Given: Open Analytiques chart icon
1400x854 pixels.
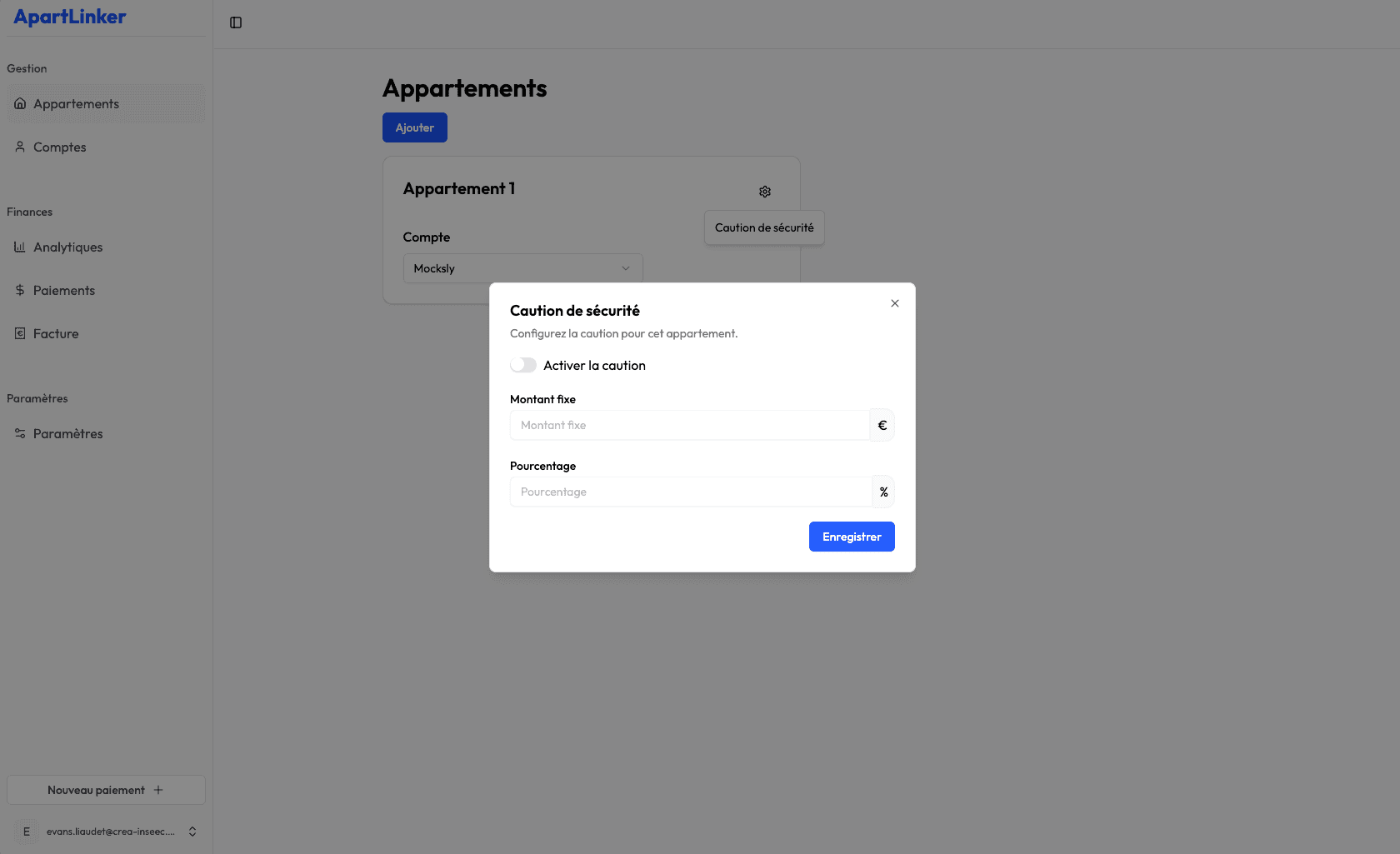Looking at the screenshot, I should 20,247.
